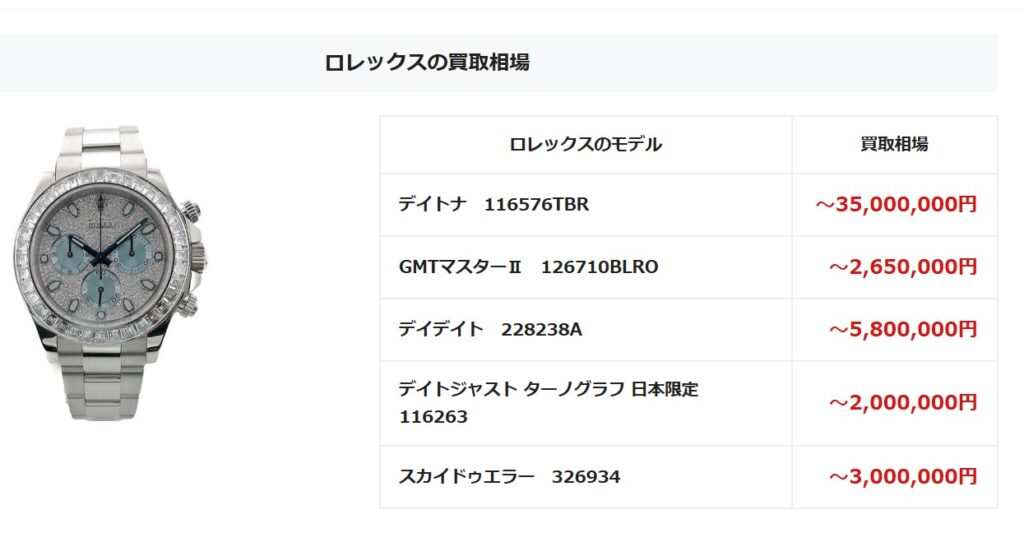
Task: Select the デイデイト 228238A model row
Action: 688,330
